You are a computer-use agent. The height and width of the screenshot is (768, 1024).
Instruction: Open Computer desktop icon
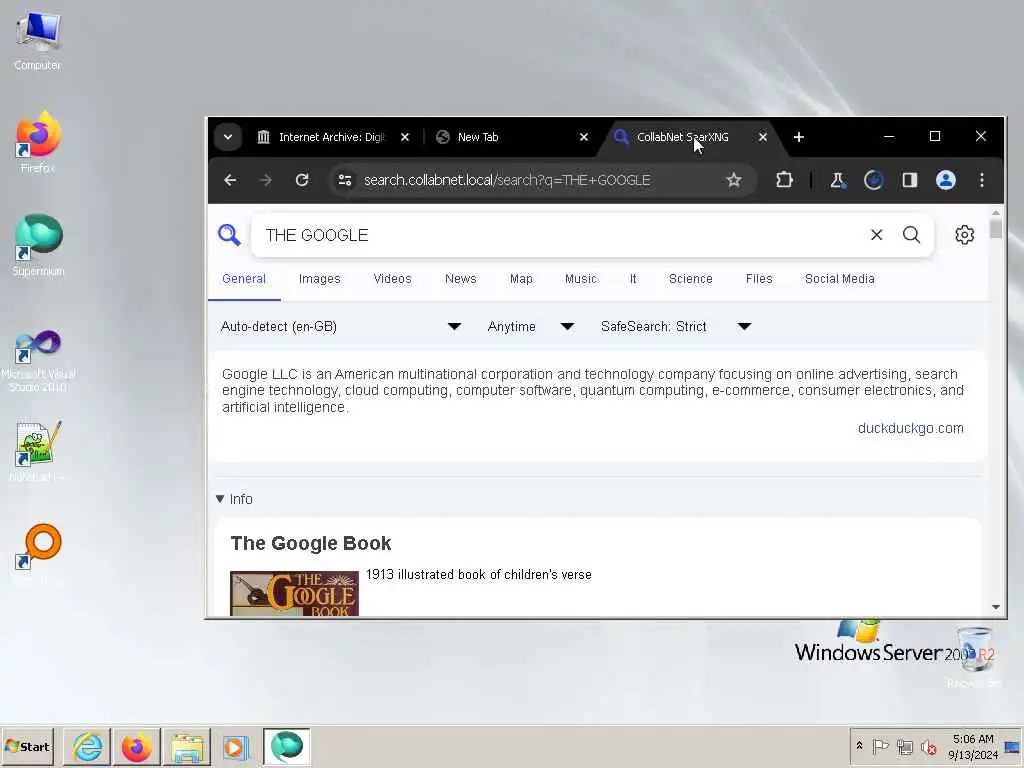click(x=37, y=40)
